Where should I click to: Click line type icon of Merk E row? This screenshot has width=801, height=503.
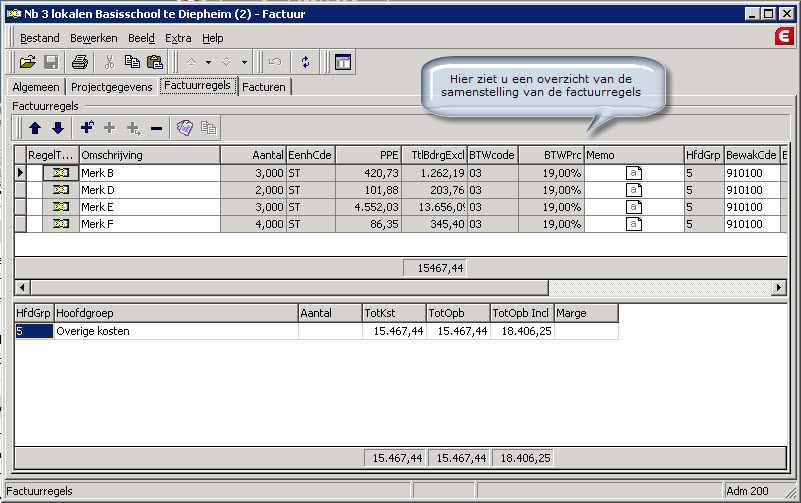60,207
